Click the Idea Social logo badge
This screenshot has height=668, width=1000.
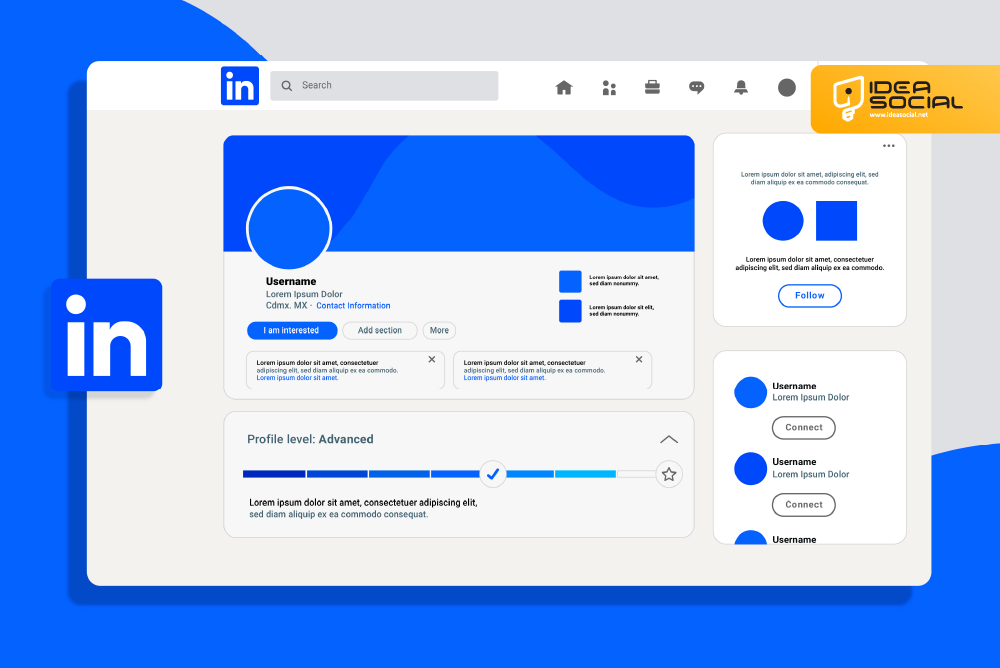[905, 99]
